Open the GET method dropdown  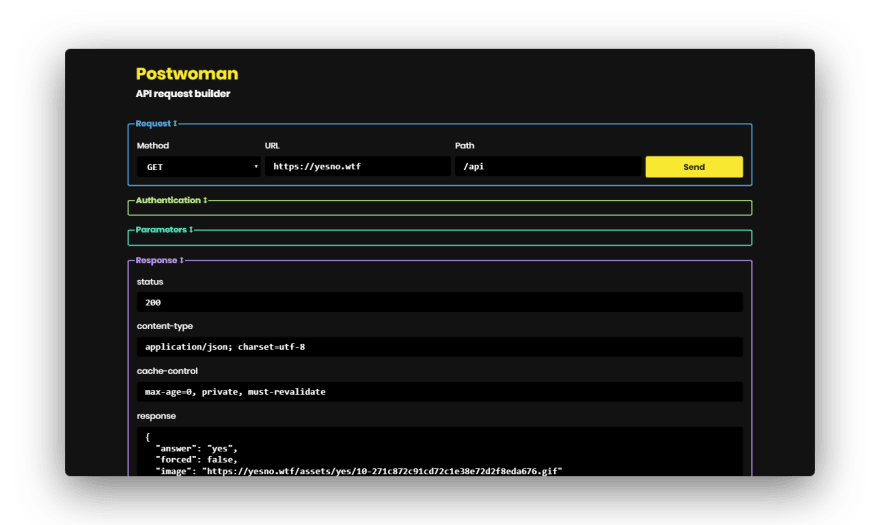pyautogui.click(x=199, y=167)
